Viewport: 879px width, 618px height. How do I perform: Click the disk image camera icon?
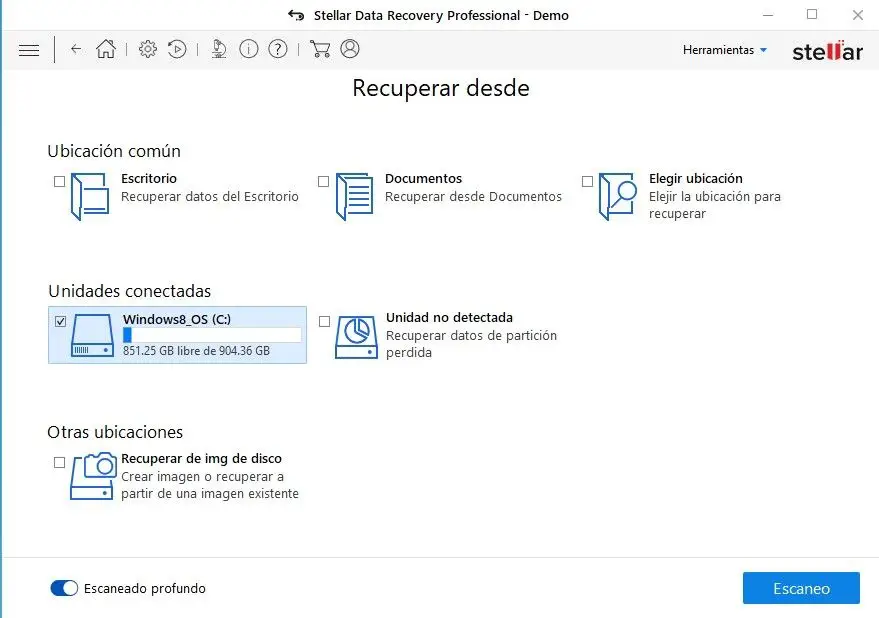92,476
